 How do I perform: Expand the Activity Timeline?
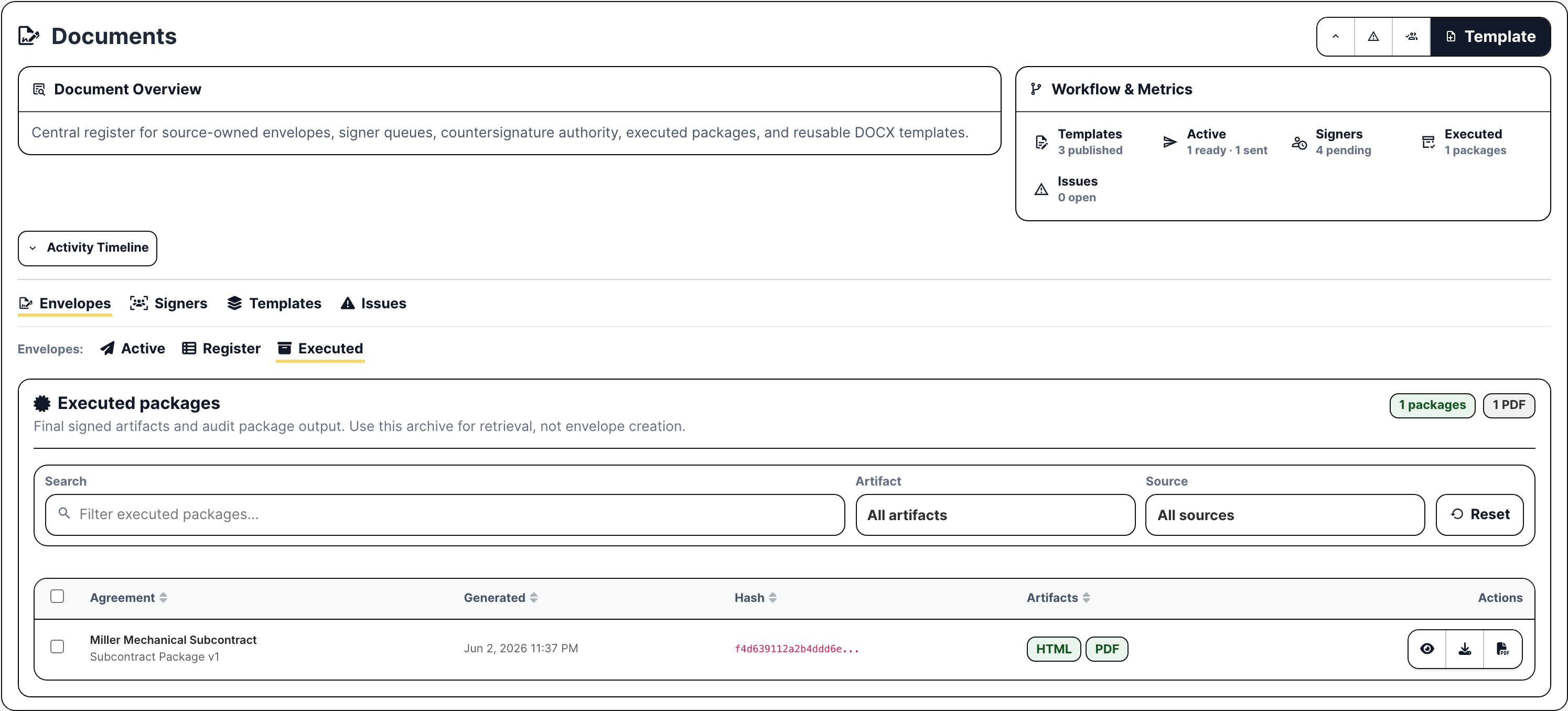coord(88,248)
